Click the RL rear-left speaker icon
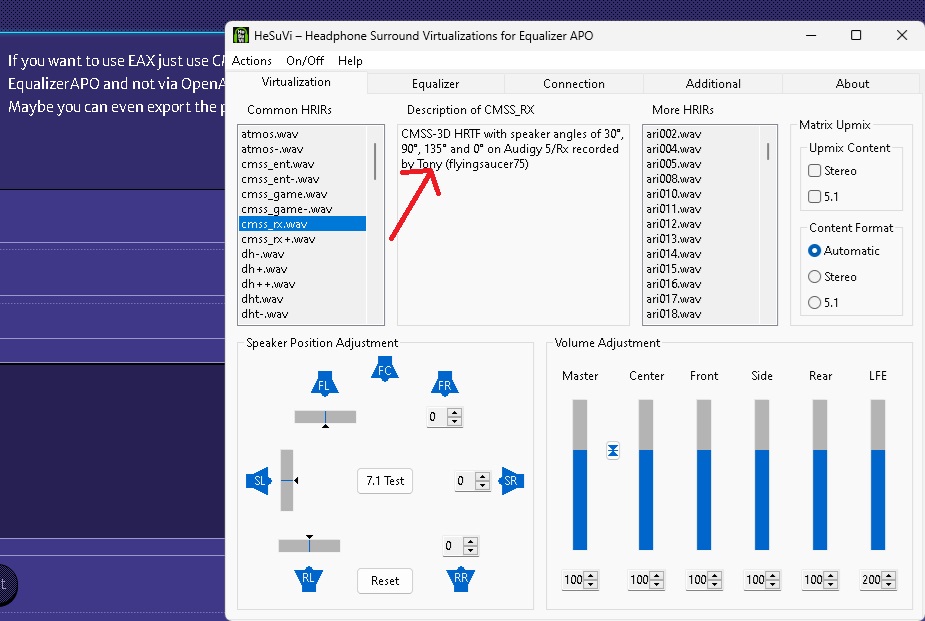 (309, 579)
